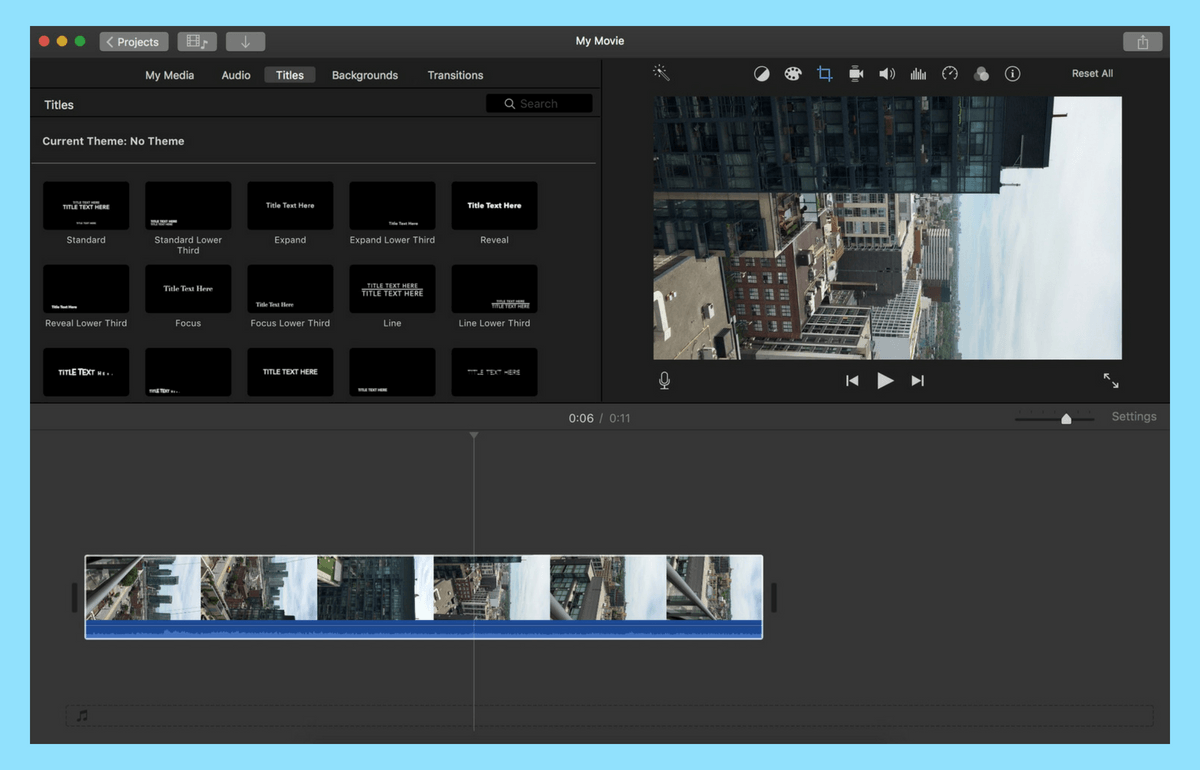This screenshot has width=1200, height=770.
Task: Click the background music well note icon
Action: (x=83, y=716)
